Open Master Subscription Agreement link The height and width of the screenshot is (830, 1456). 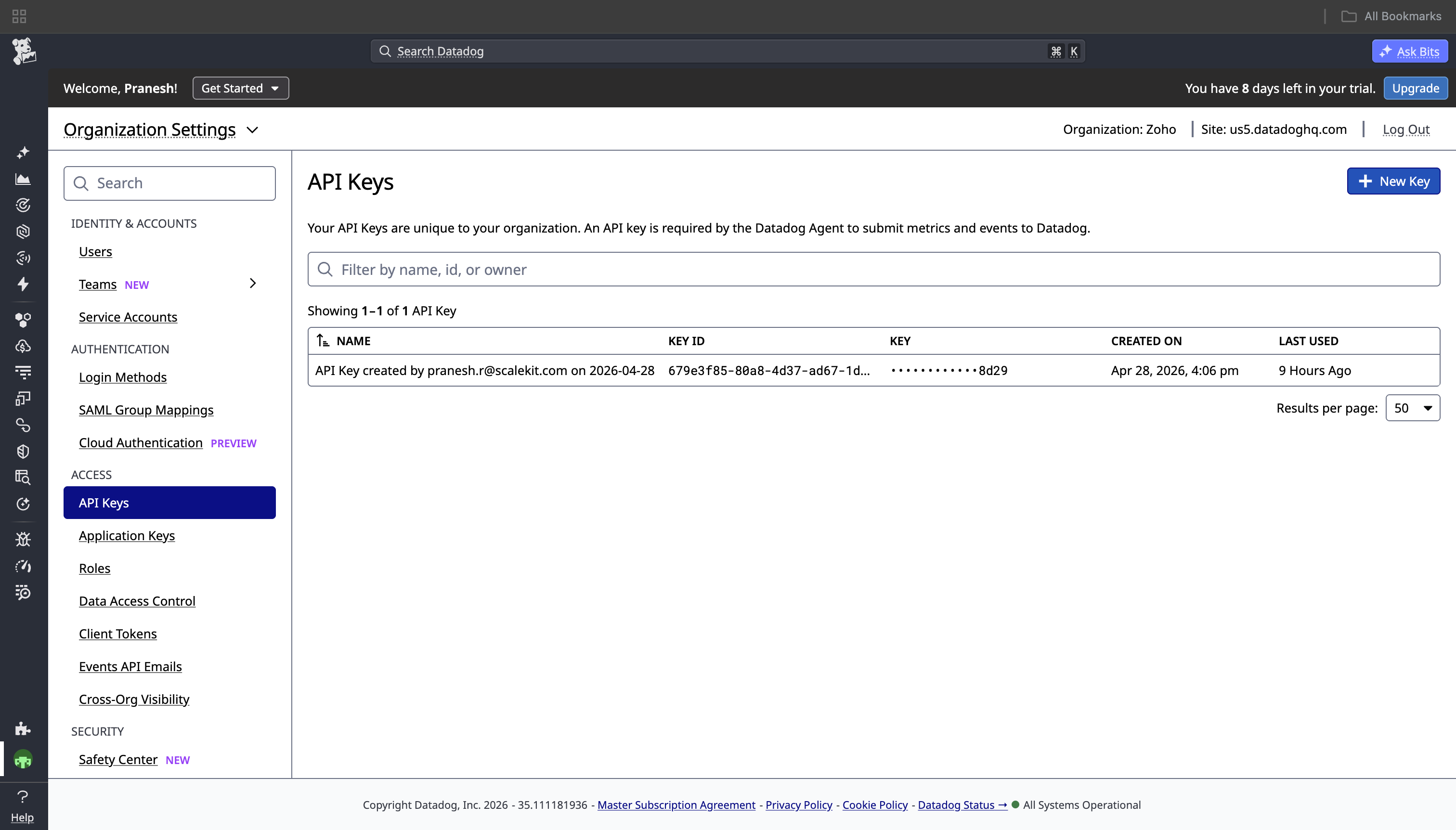[x=676, y=804]
